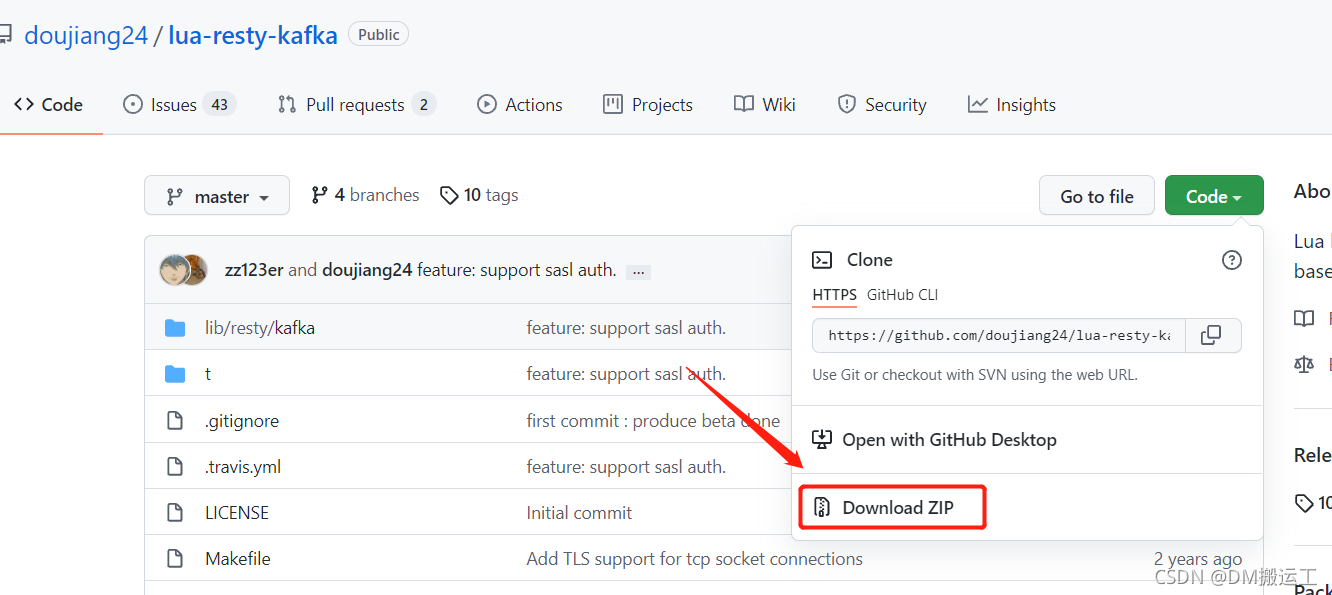Image resolution: width=1332 pixels, height=595 pixels.
Task: Open the Makefile file
Action: [x=238, y=559]
